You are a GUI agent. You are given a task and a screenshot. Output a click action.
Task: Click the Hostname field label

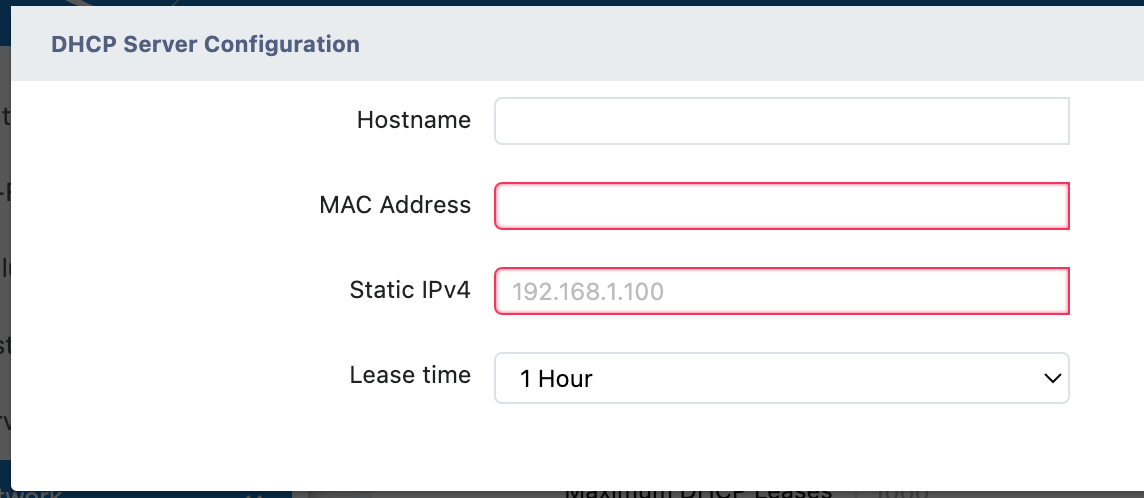[x=413, y=120]
